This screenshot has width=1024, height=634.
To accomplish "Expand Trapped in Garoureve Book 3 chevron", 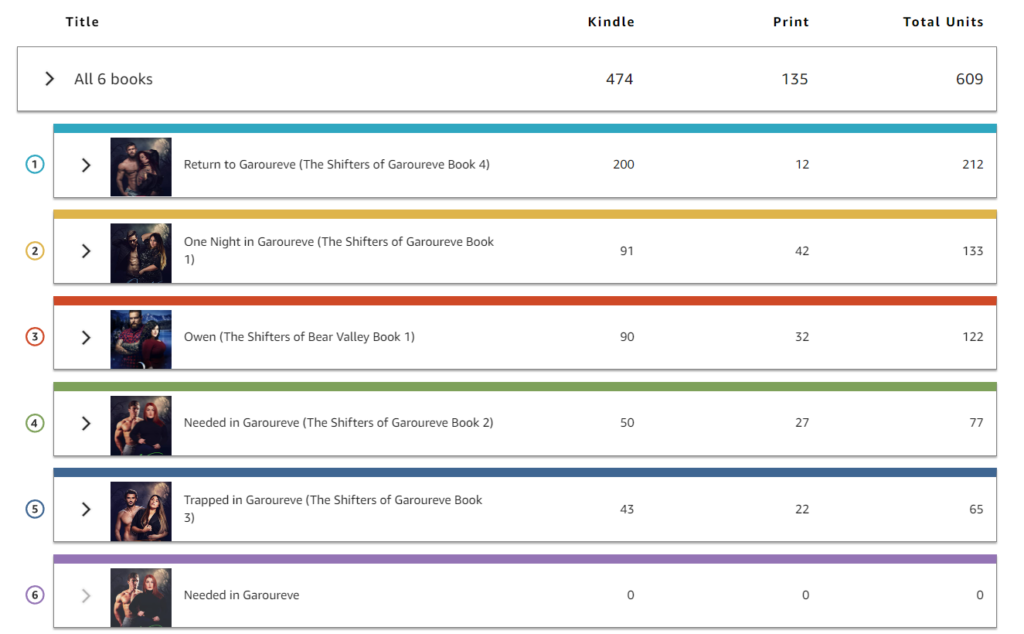I will pos(86,510).
